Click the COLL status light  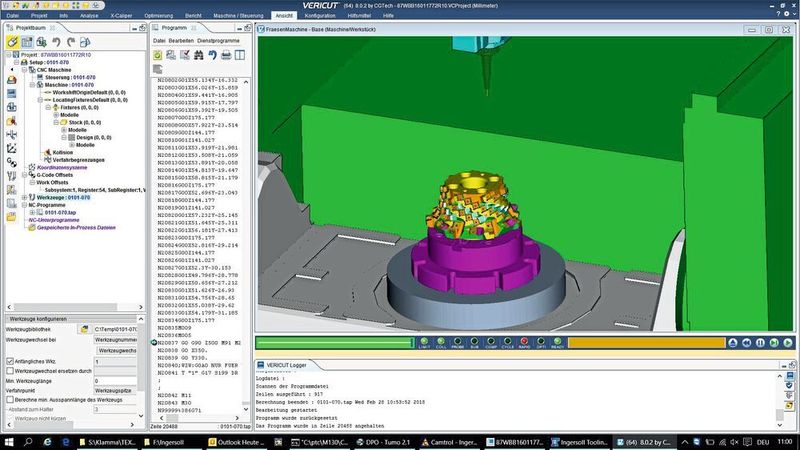(441, 342)
